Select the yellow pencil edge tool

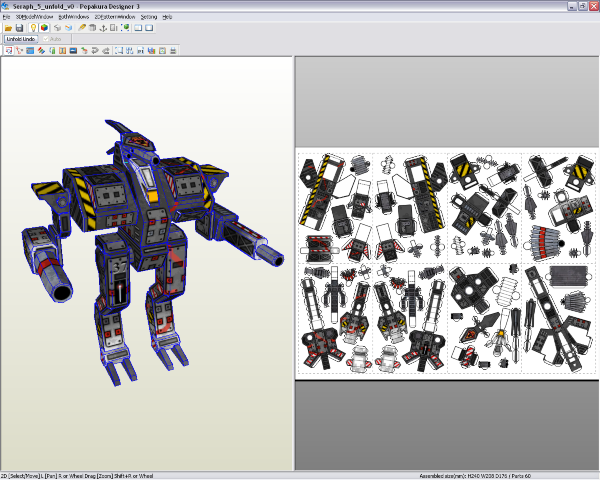[x=82, y=28]
